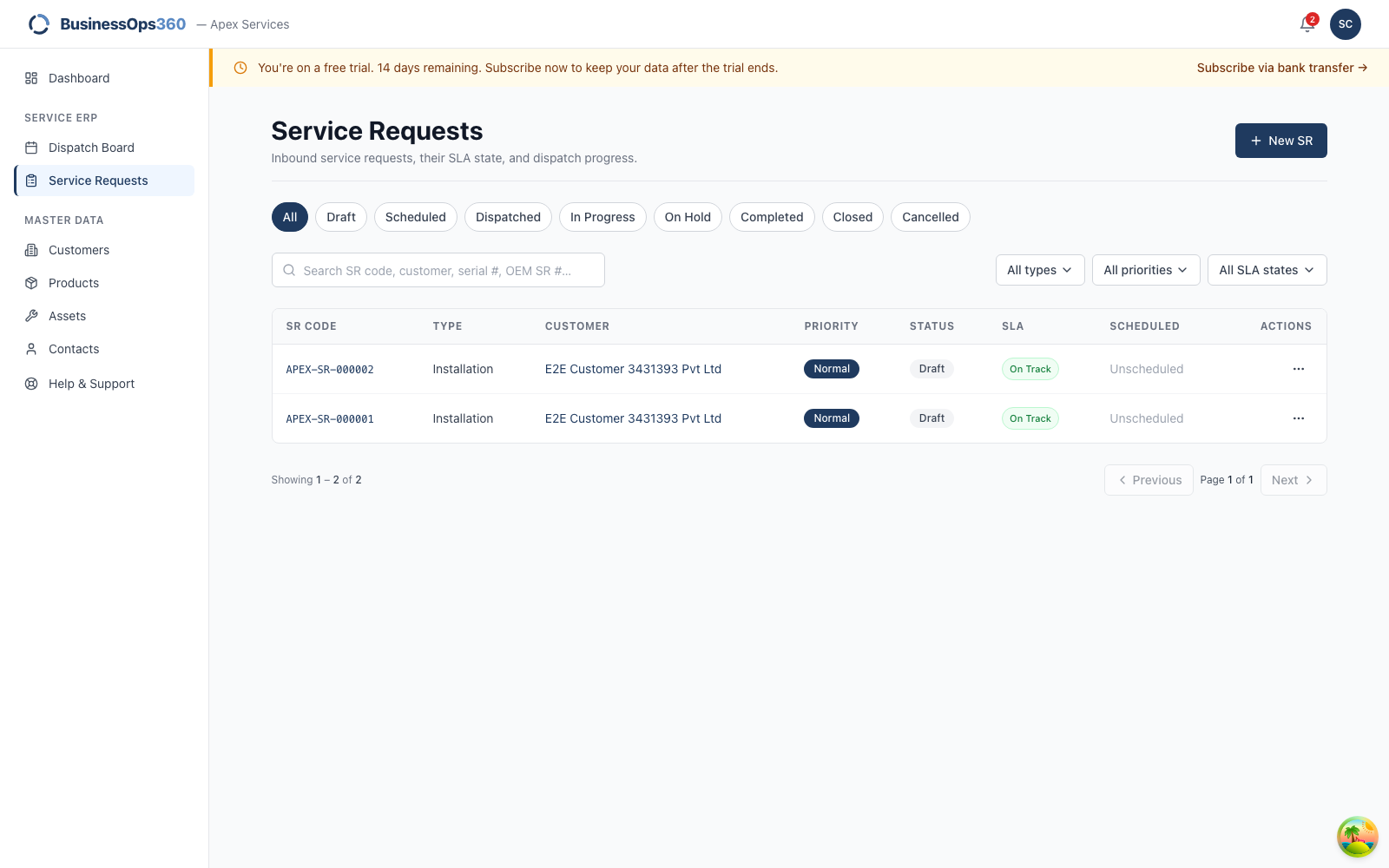
Task: Open the SC user avatar menu
Action: (1346, 24)
